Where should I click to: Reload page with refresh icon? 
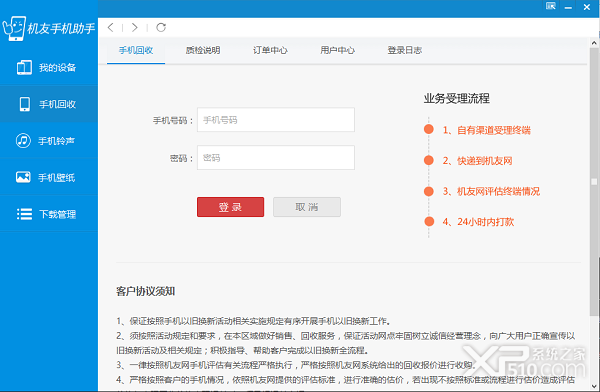pyautogui.click(x=161, y=27)
